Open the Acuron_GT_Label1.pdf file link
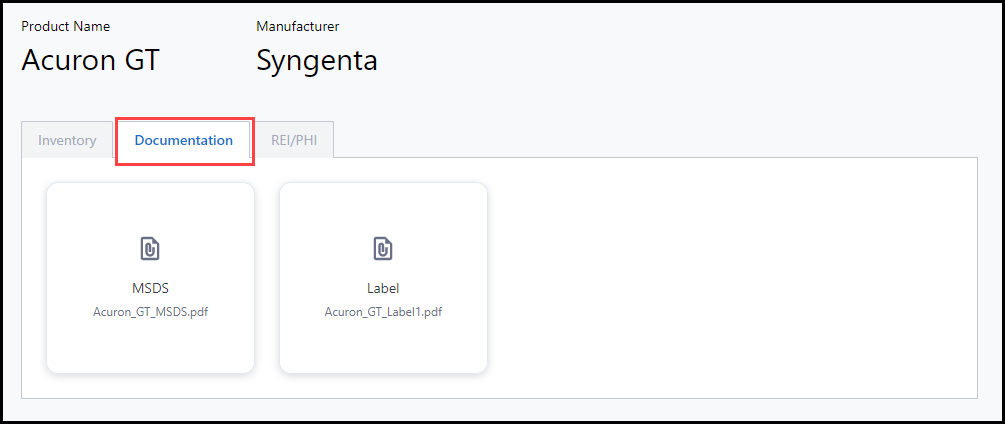Image resolution: width=1005 pixels, height=424 pixels. pos(383,311)
